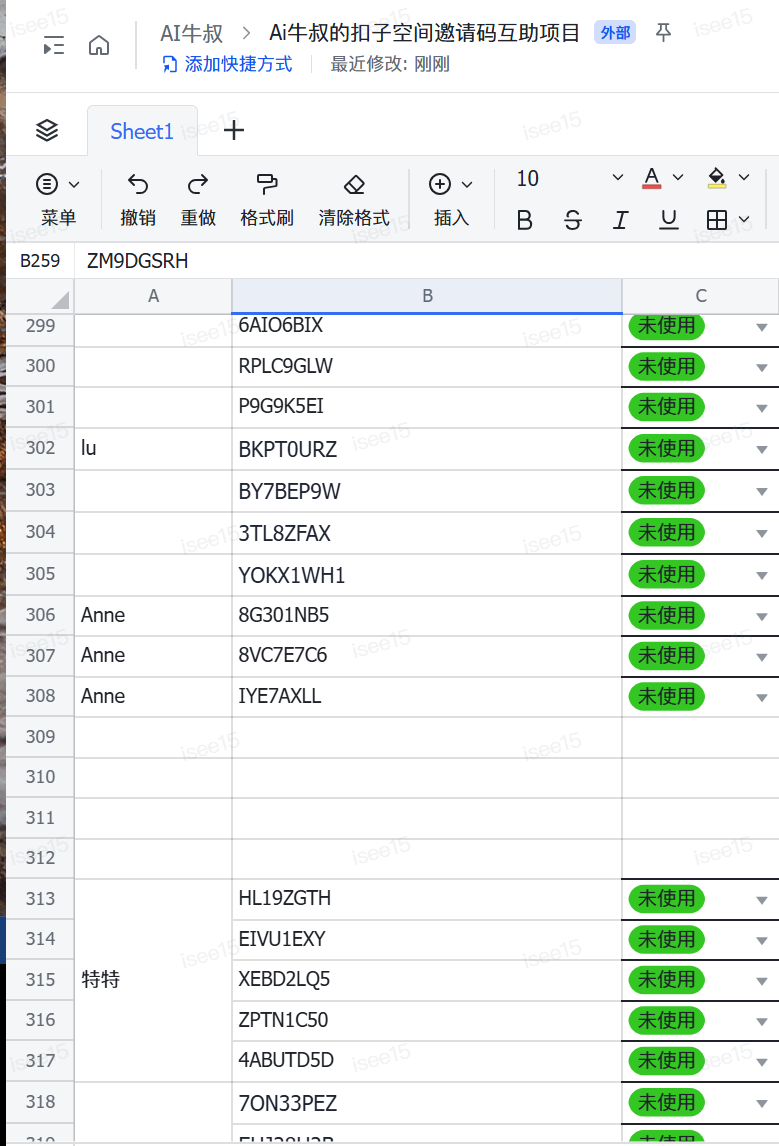The width and height of the screenshot is (779, 1146).
Task: Select column A header
Action: coord(153,296)
